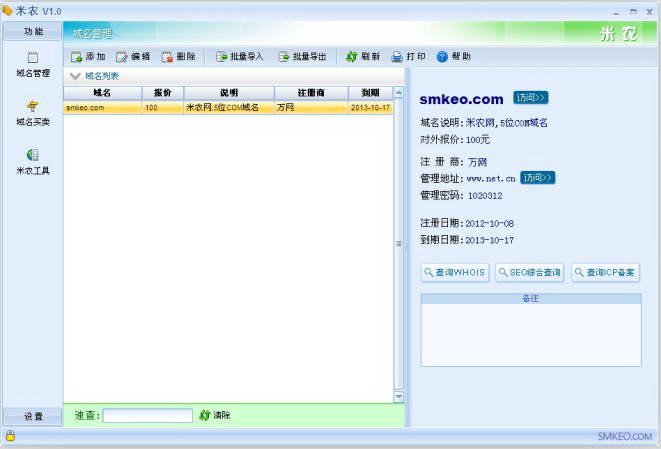Viewport: 661px width, 449px height.
Task: Sort by the 到期 column header
Action: coord(371,93)
